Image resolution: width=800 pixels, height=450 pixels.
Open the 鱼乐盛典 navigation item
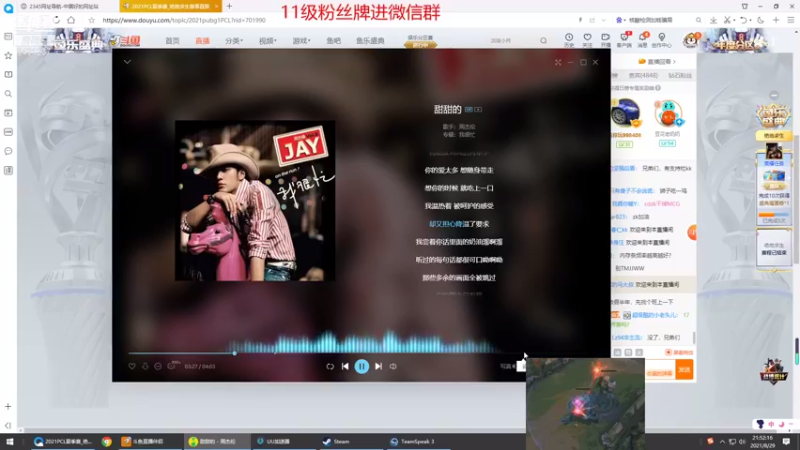(x=370, y=41)
